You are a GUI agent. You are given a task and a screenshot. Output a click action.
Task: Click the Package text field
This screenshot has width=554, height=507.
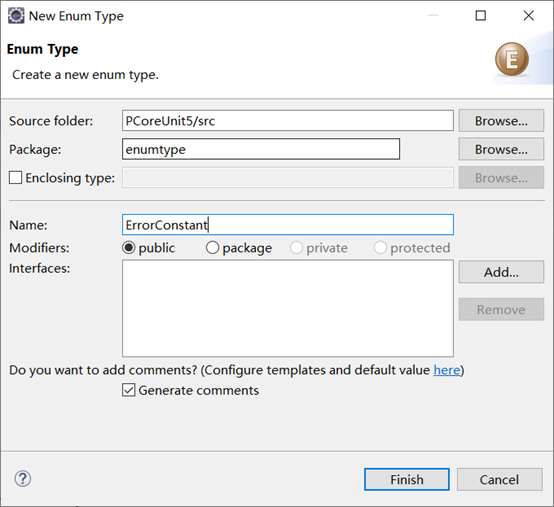[x=261, y=149]
